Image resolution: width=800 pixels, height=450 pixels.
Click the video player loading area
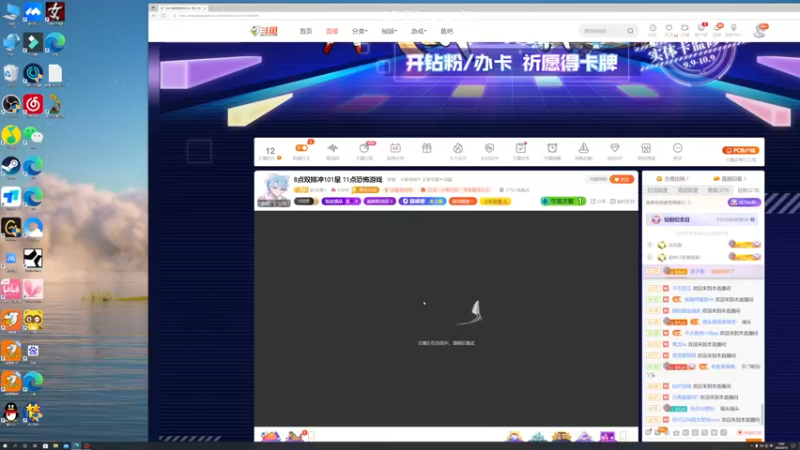tap(446, 319)
